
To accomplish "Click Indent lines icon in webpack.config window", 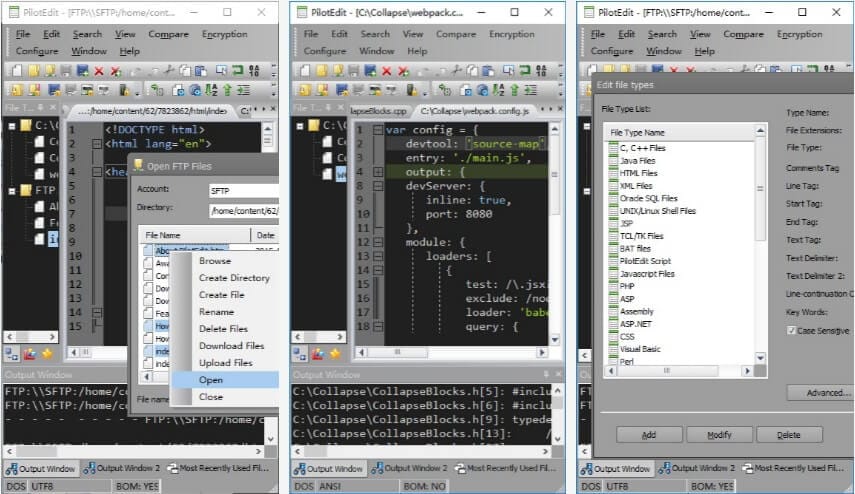I will 531,89.
